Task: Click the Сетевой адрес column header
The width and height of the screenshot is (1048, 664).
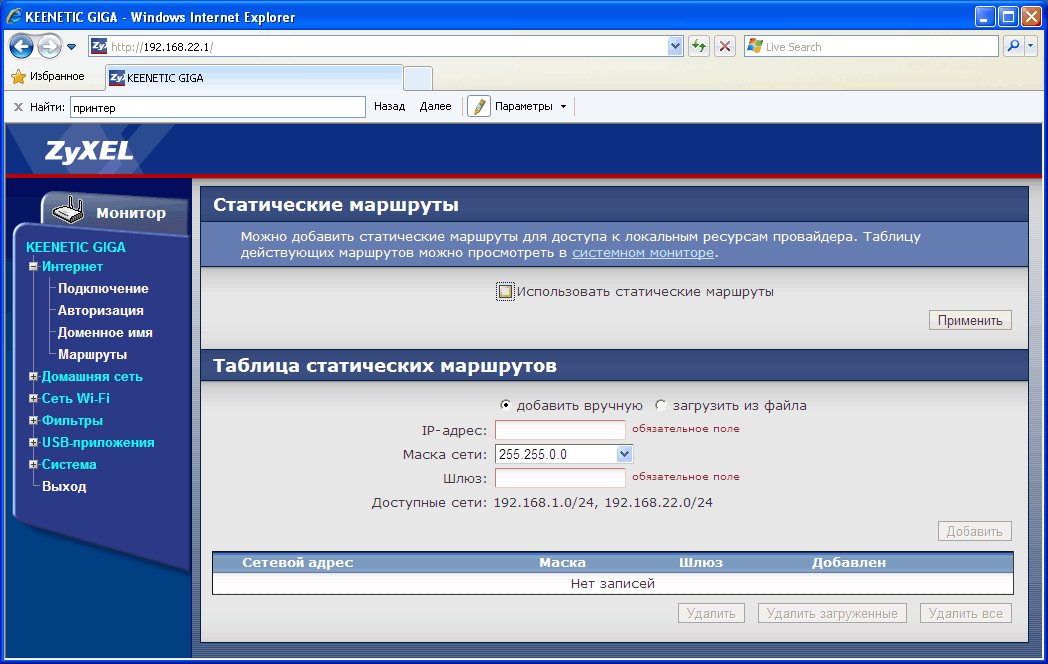Action: click(x=297, y=562)
